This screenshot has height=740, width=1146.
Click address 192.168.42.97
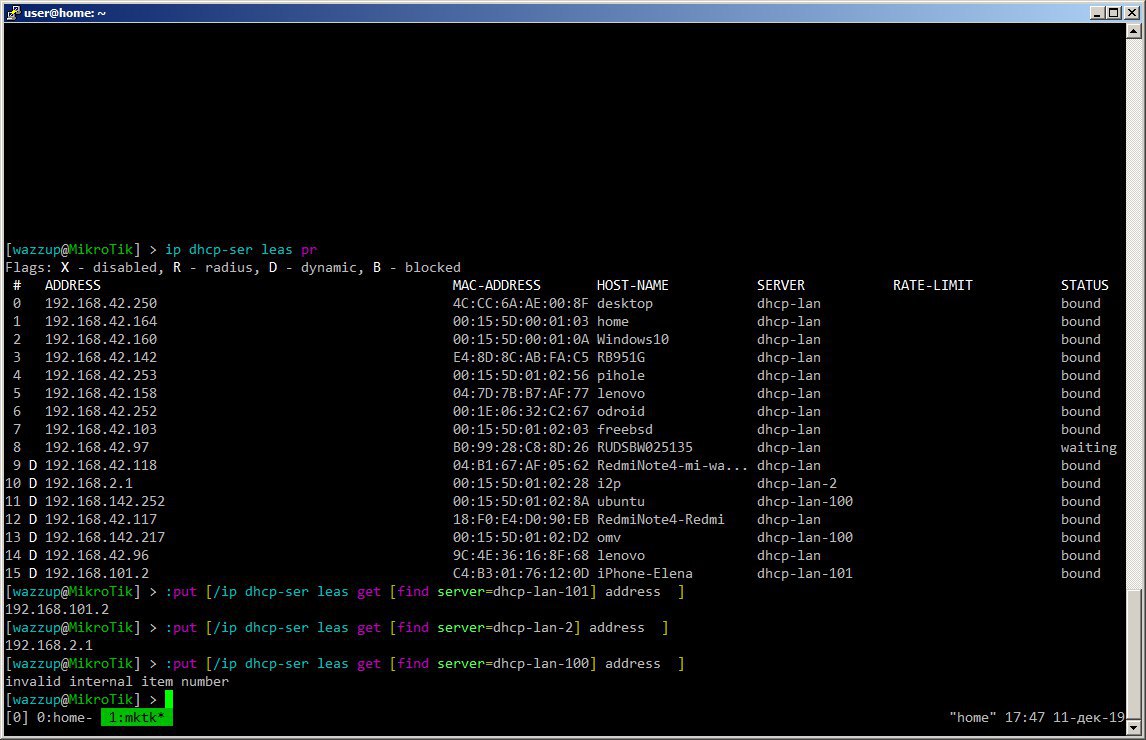click(96, 447)
